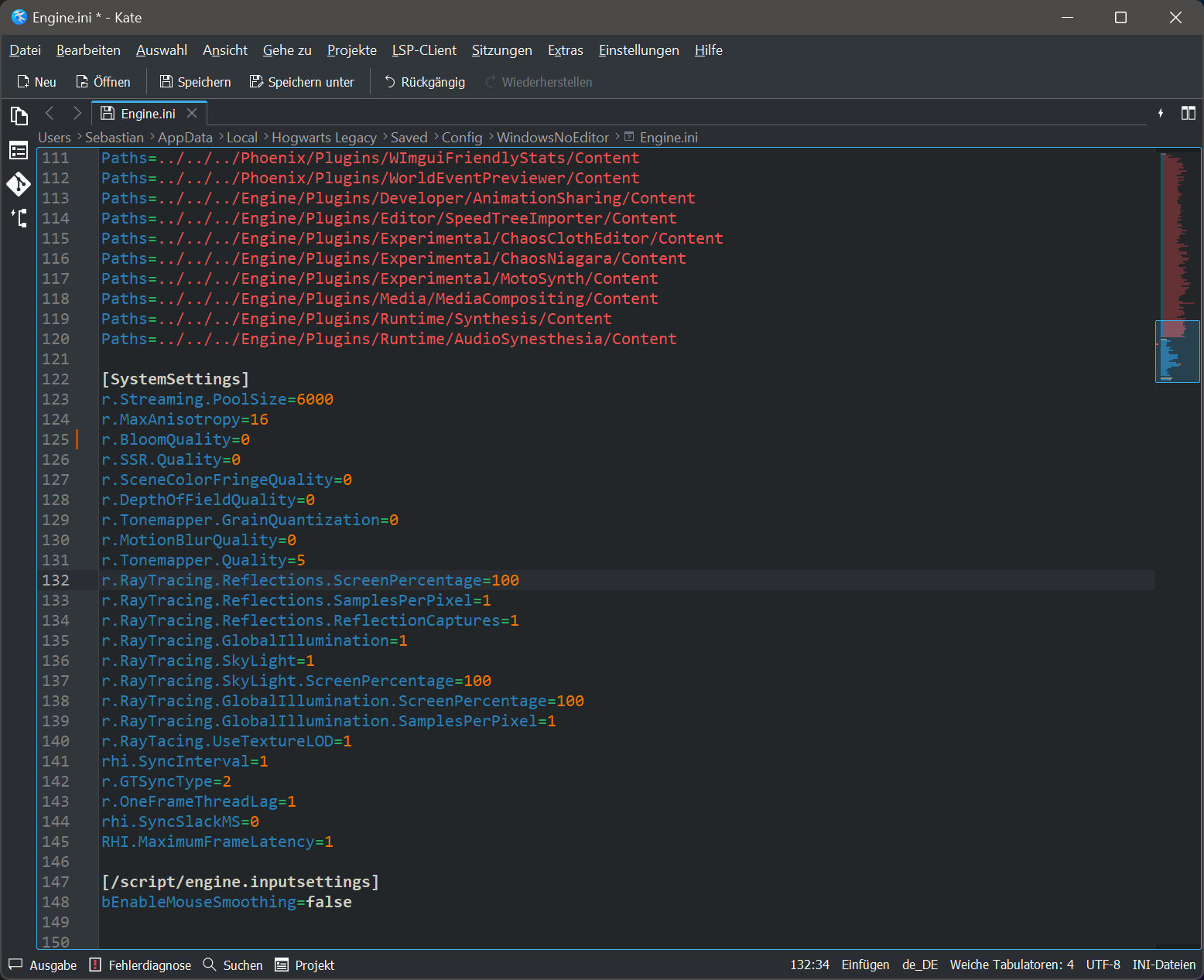The height and width of the screenshot is (980, 1204).
Task: Click the Wiederherstellen redo button
Action: [x=539, y=82]
